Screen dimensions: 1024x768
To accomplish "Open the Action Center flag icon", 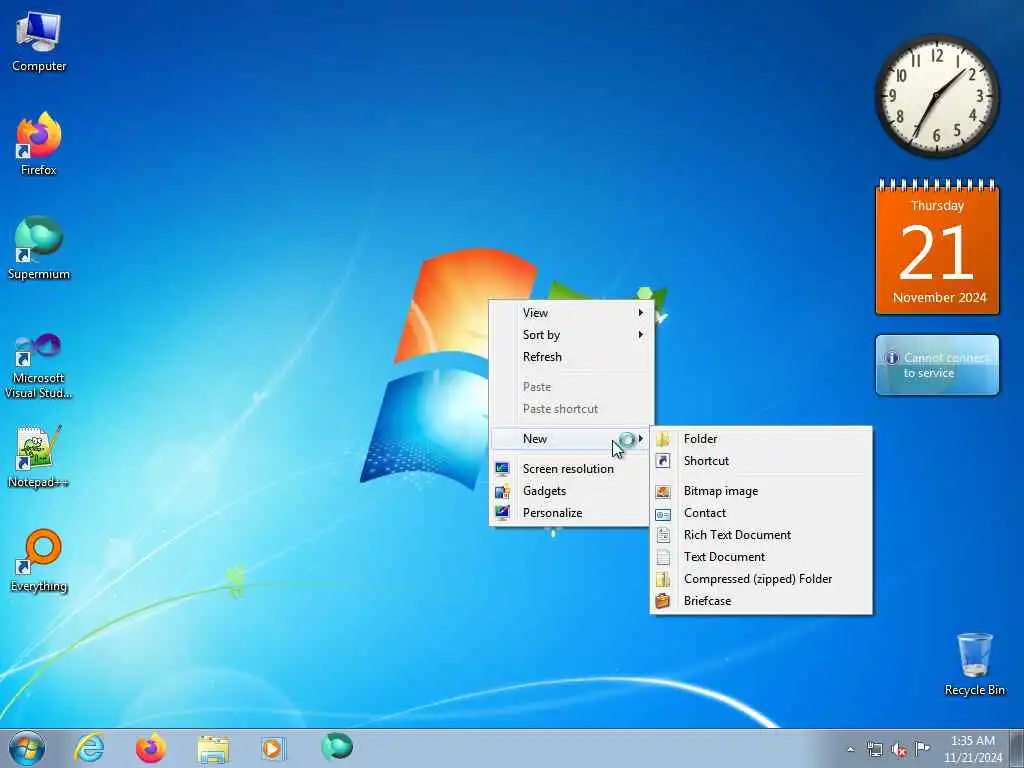I will tap(922, 749).
